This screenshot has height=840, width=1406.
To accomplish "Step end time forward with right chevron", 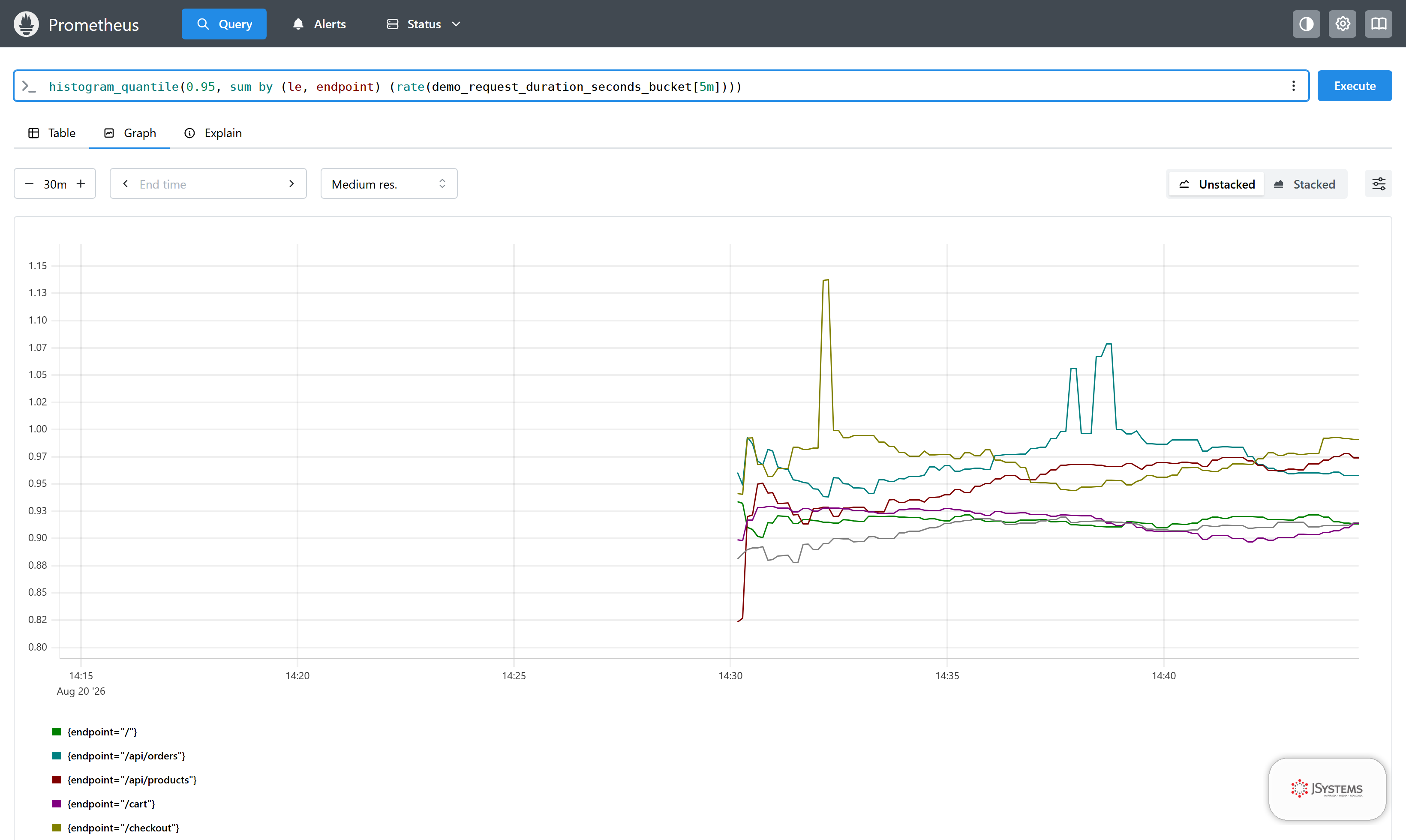I will point(291,184).
